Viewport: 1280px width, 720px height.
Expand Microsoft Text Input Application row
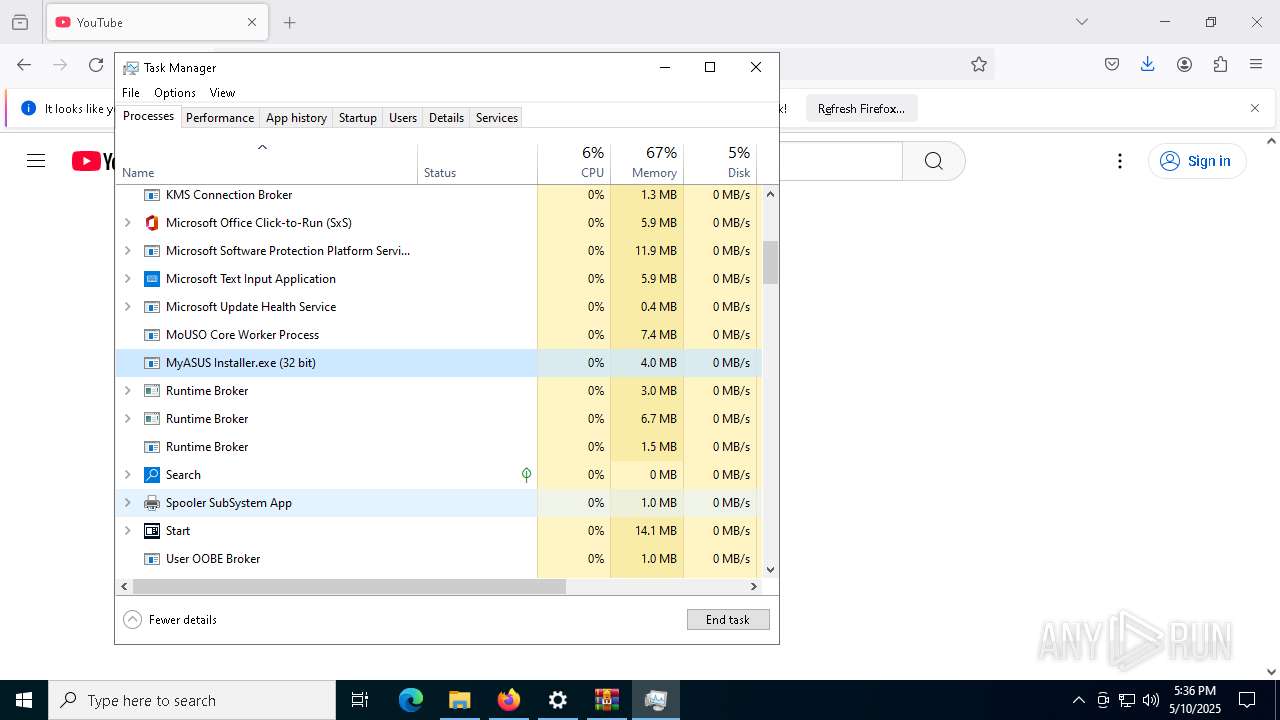127,279
